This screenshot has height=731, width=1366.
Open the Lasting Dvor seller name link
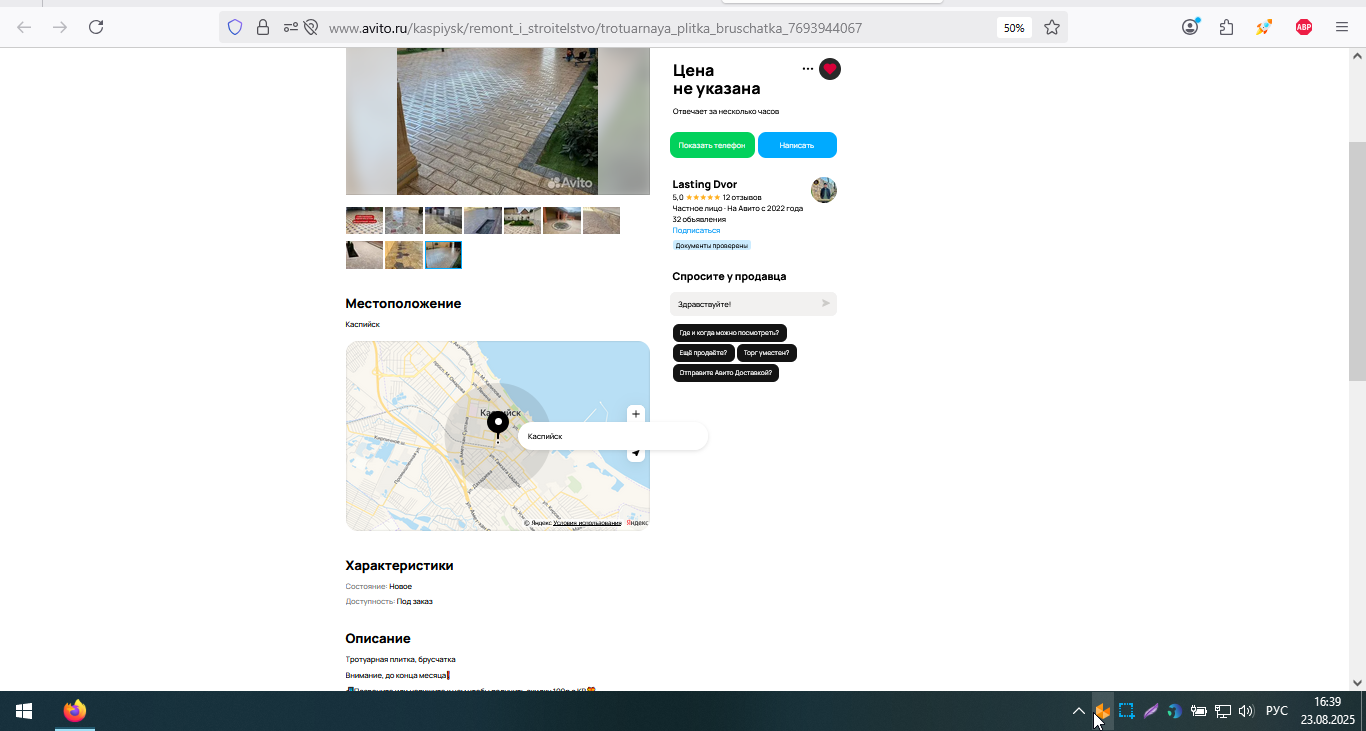705,184
